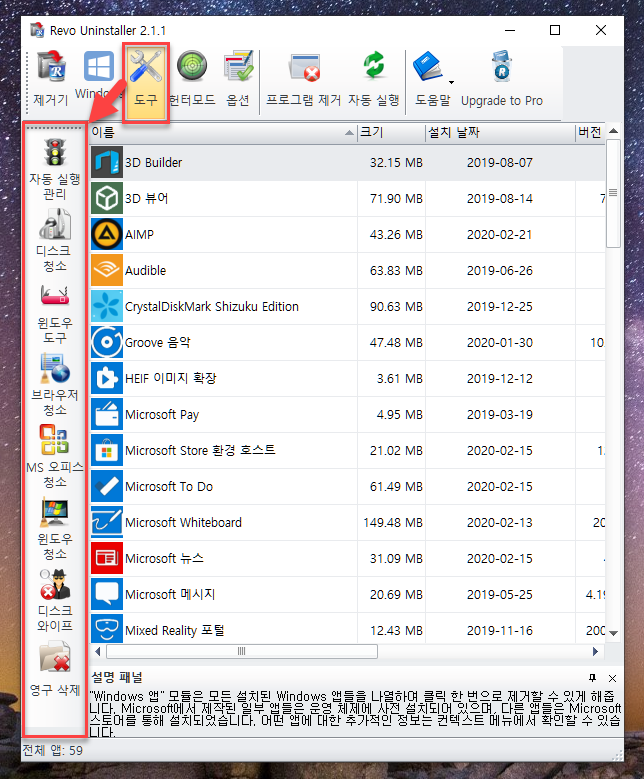The width and height of the screenshot is (644, 779).
Task: Open the 제거기 uninstaller tool
Action: pyautogui.click(x=51, y=79)
